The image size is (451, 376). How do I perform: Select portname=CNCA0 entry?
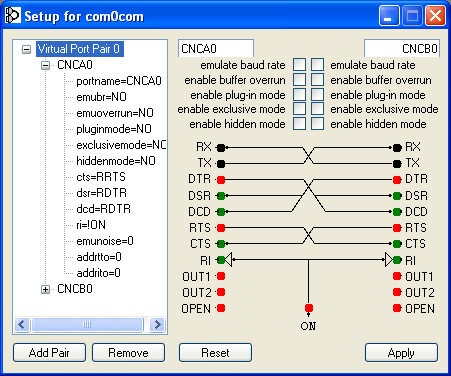(x=119, y=81)
